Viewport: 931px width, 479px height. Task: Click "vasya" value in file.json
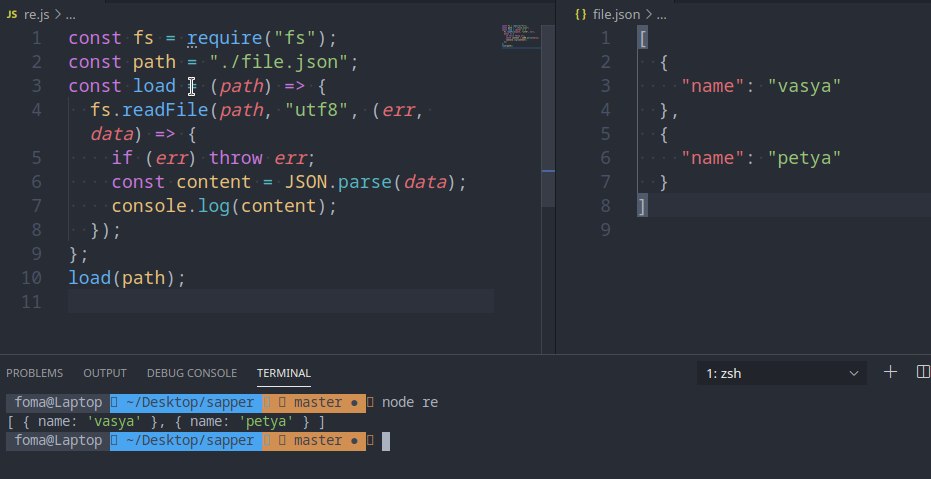point(805,86)
